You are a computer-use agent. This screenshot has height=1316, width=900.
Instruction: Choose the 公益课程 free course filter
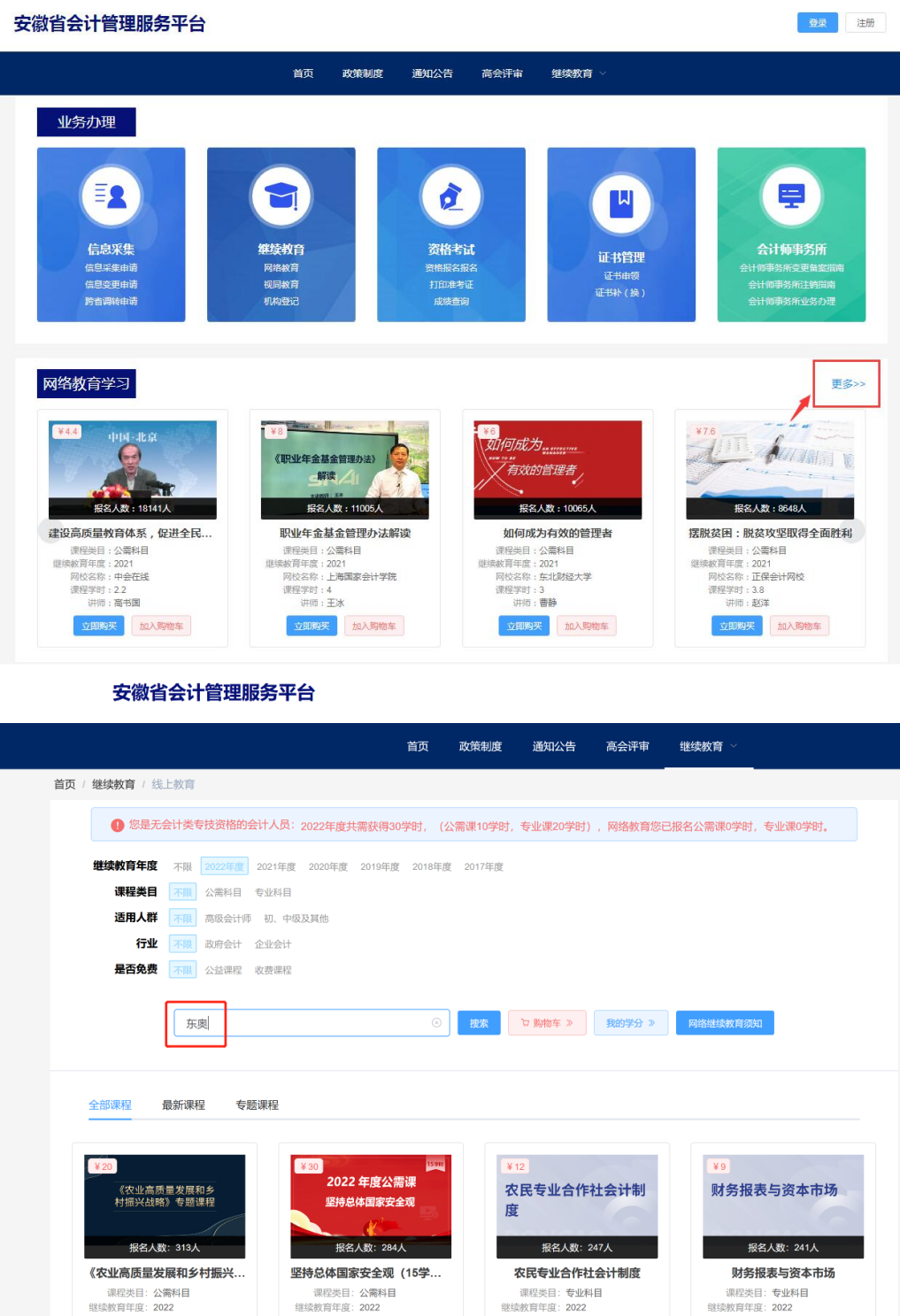pyautogui.click(x=223, y=971)
